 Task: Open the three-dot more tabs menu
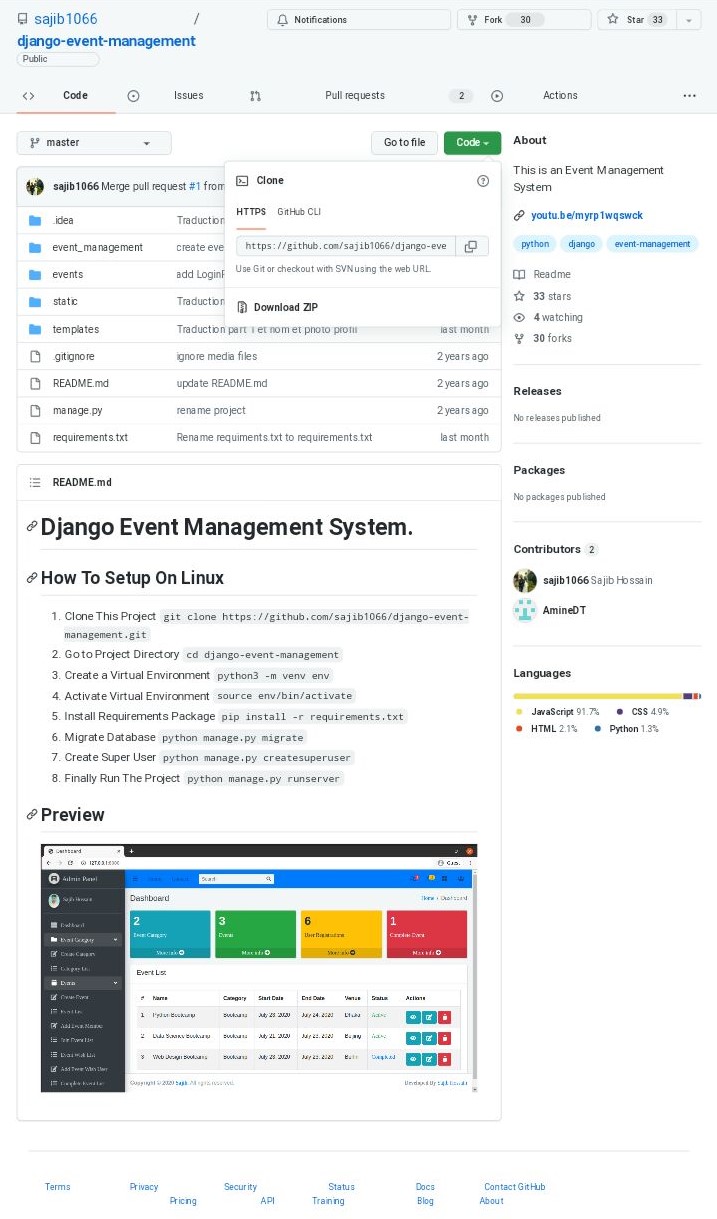[689, 96]
